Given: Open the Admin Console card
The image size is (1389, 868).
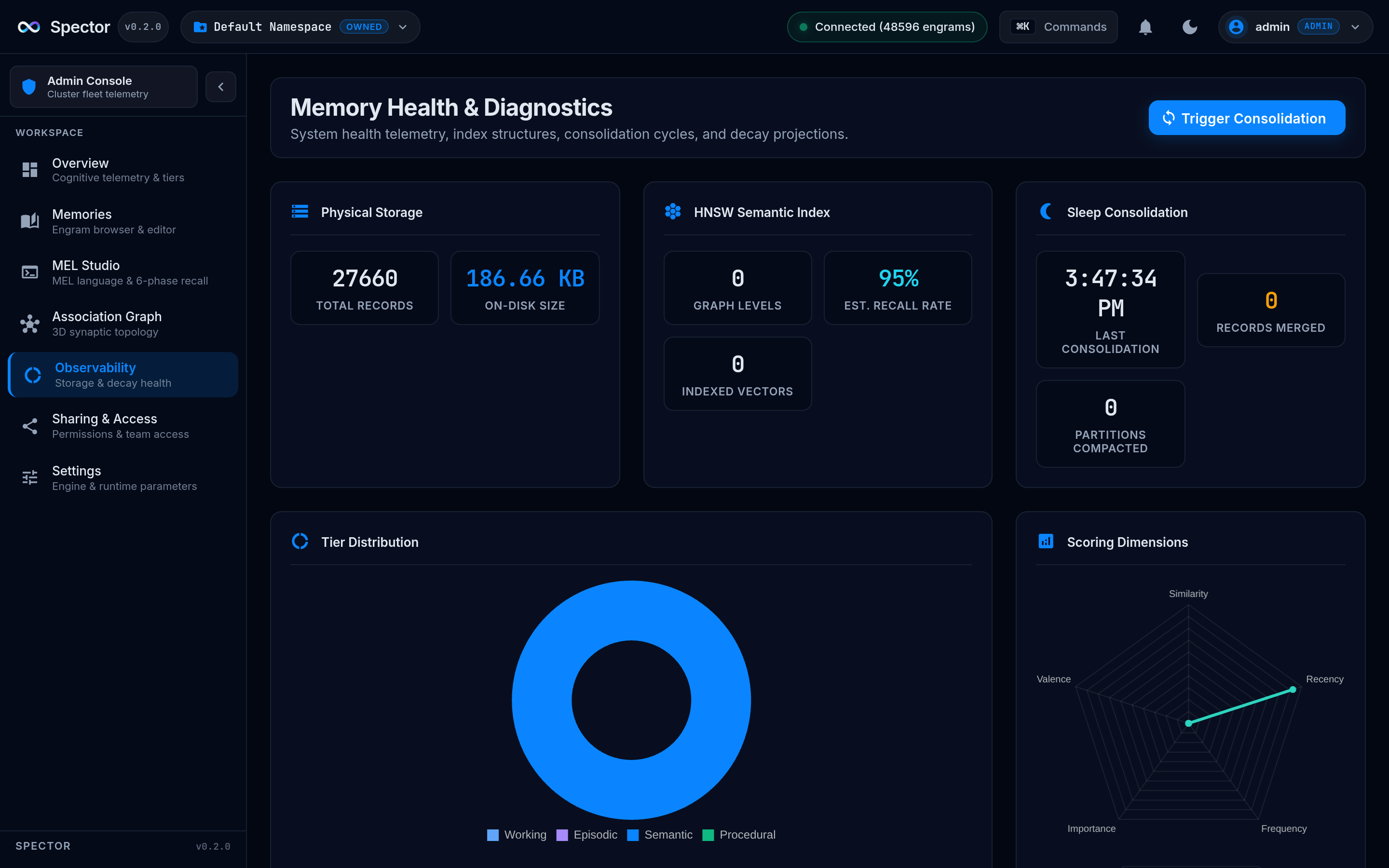Looking at the screenshot, I should (103, 87).
